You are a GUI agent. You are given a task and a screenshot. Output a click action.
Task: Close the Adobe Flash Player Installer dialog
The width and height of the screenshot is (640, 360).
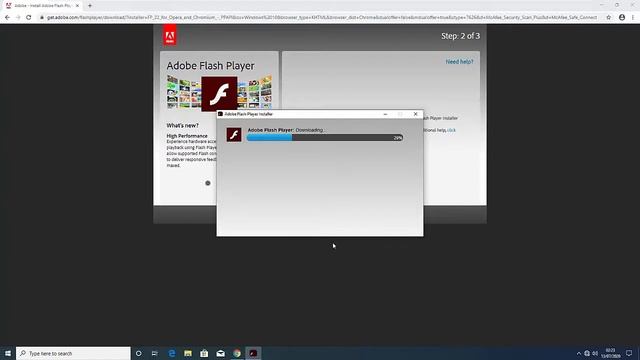pyautogui.click(x=416, y=114)
